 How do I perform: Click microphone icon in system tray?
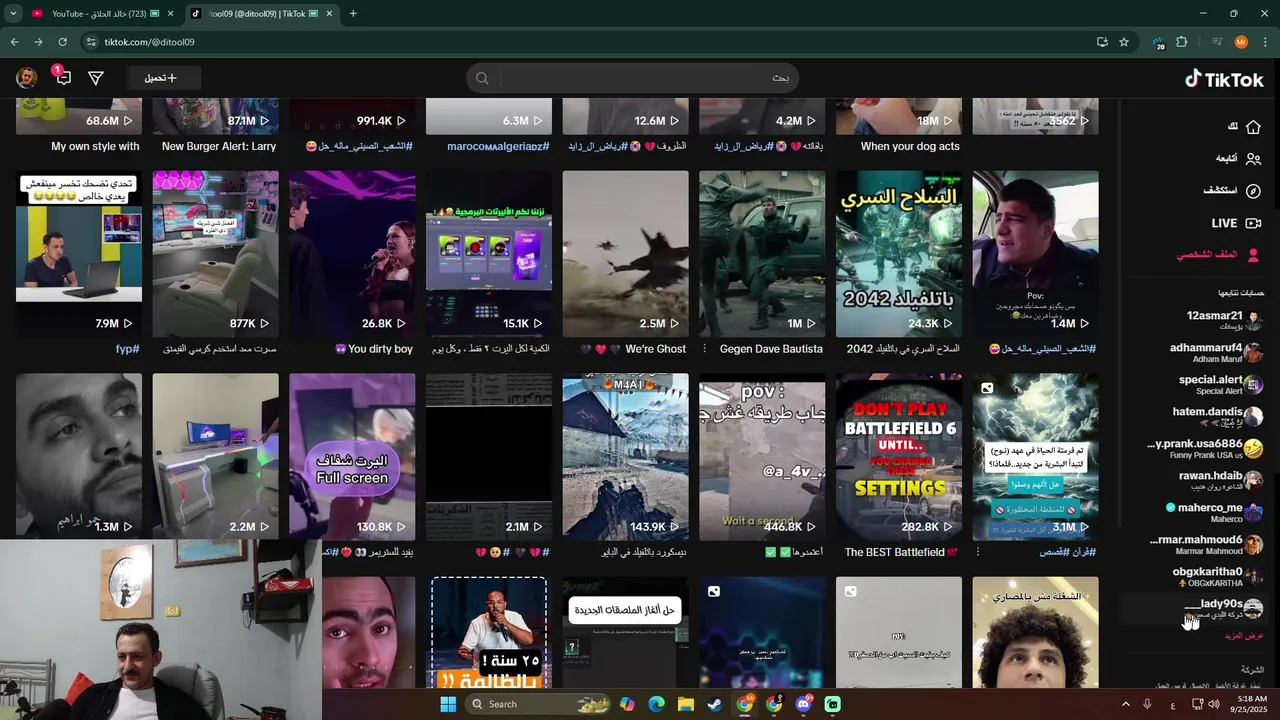[x=1148, y=704]
